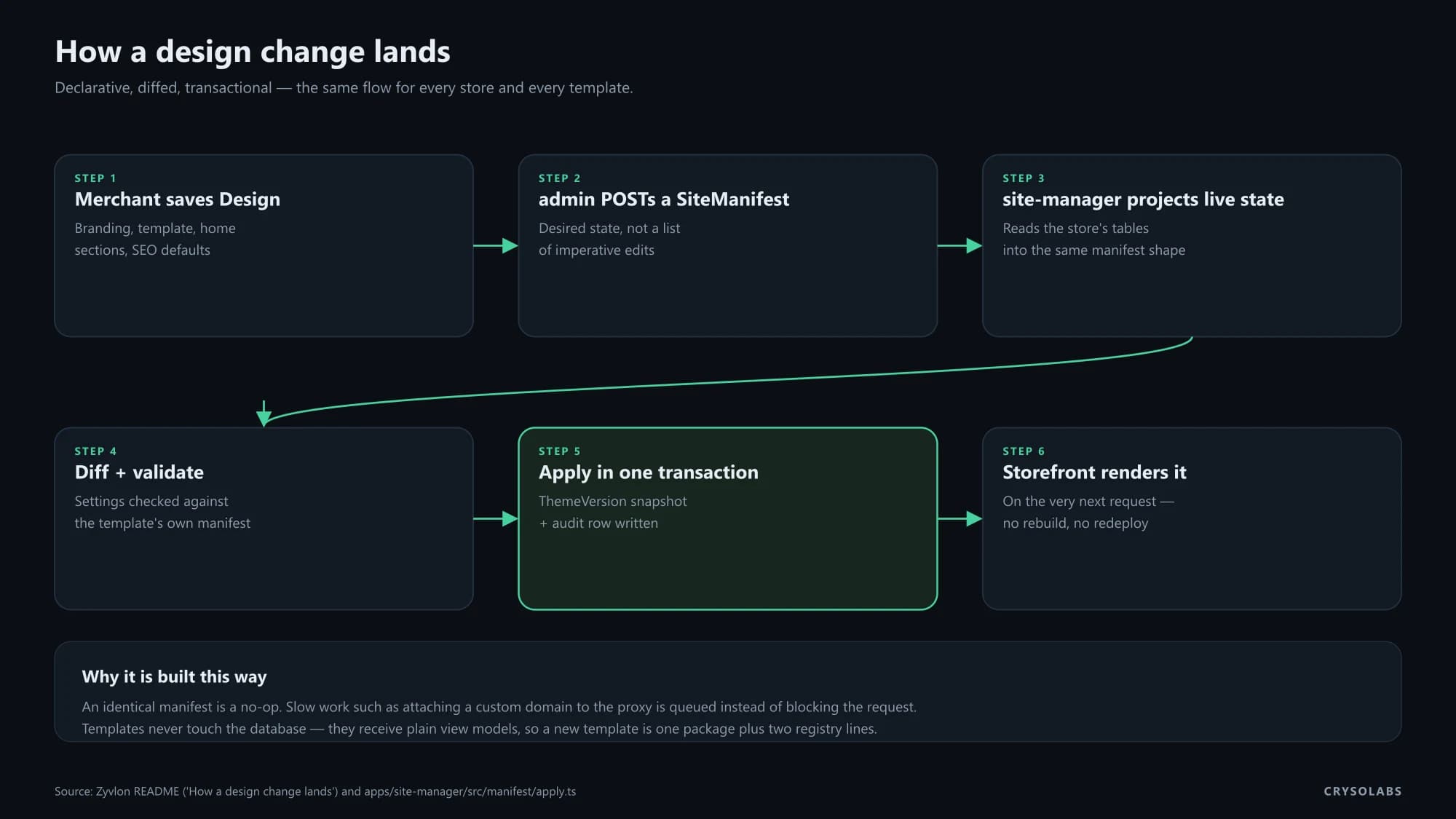Screen dimensions: 1456x819
Task: Click text 'sections, SEO defaults'
Action: coord(142,250)
